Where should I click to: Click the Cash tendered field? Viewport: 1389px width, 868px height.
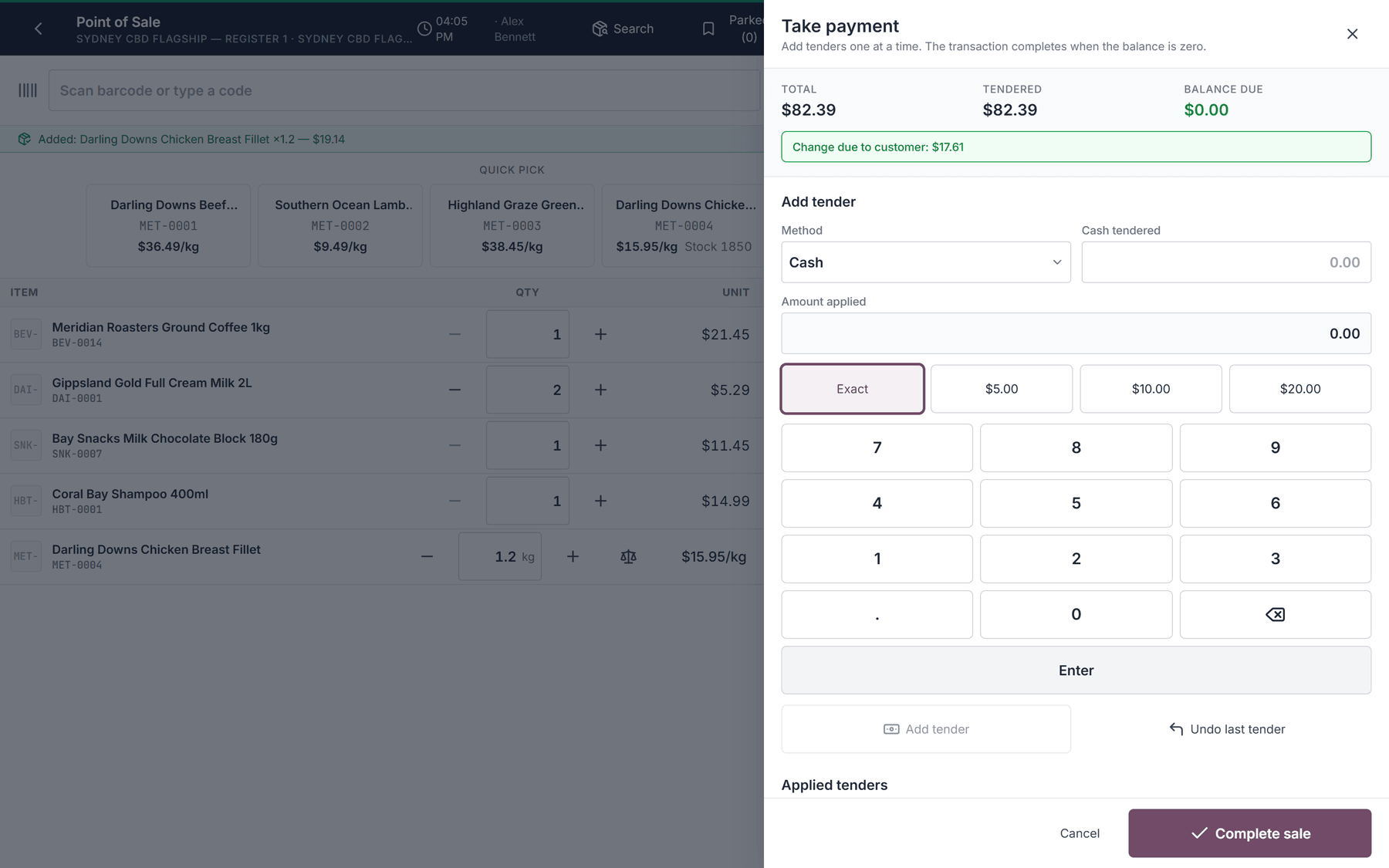(x=1226, y=262)
